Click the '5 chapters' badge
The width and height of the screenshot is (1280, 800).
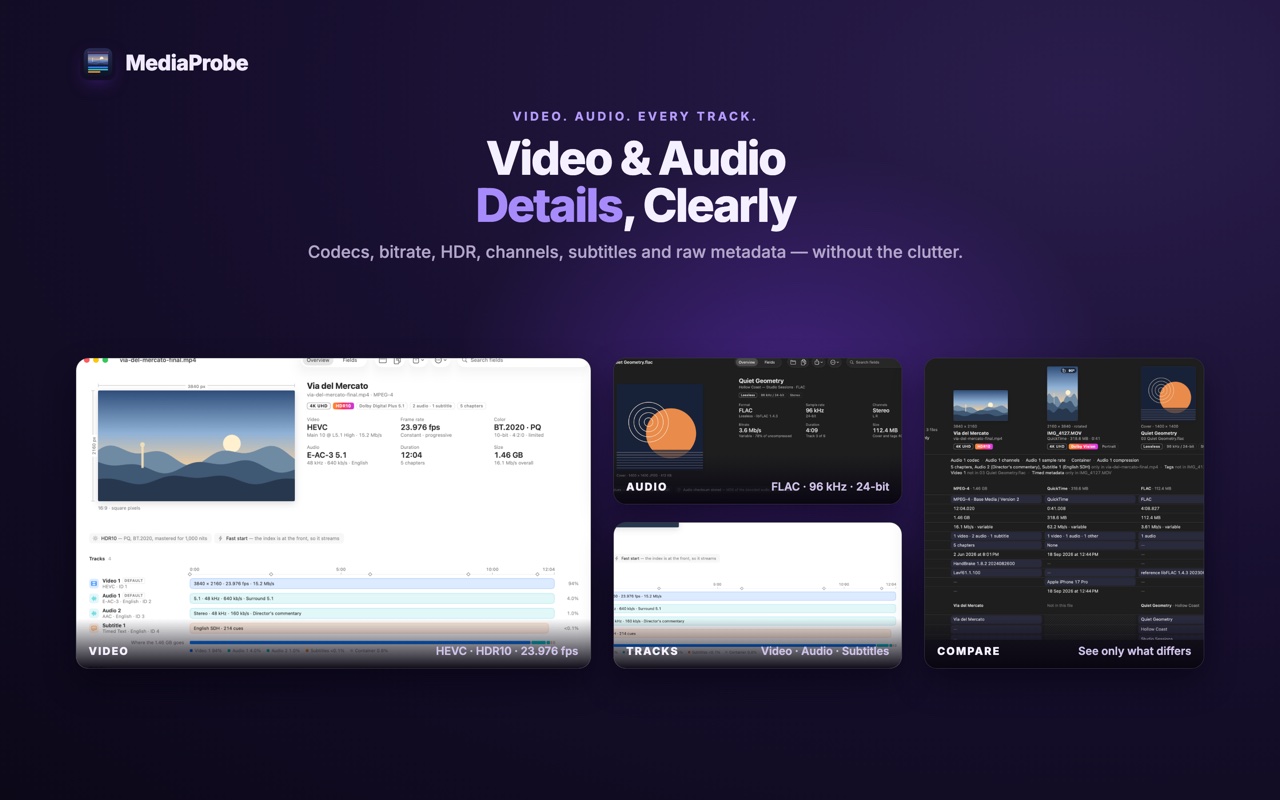471,406
